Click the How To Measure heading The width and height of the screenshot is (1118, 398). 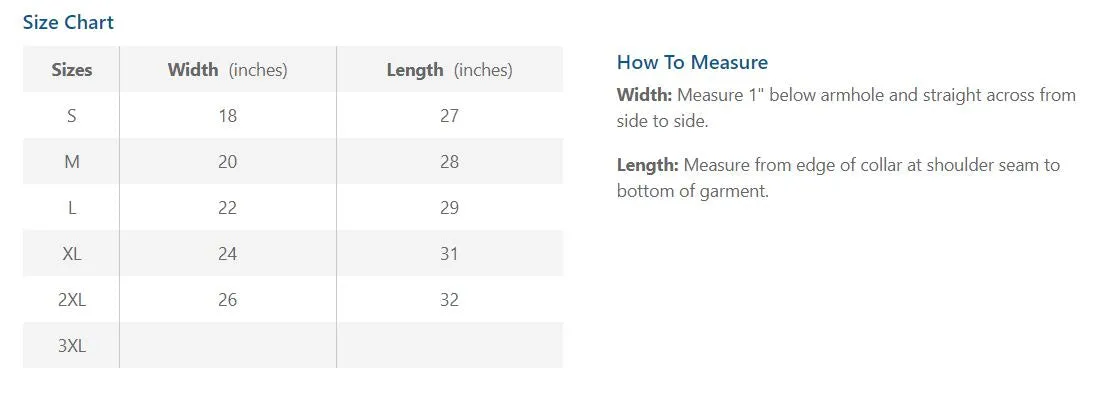(692, 62)
